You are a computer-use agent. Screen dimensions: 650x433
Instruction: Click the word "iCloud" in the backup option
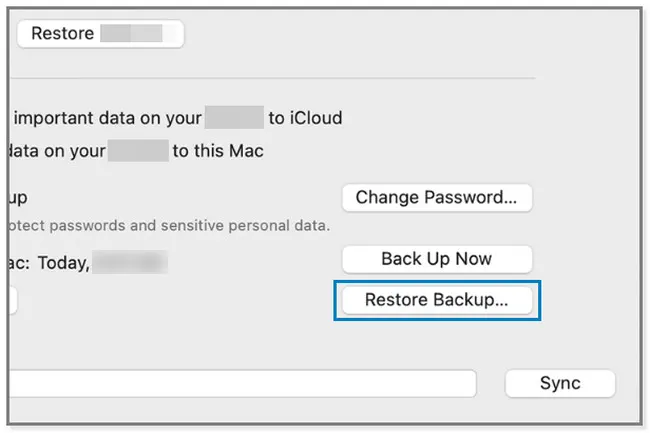pyautogui.click(x=316, y=118)
